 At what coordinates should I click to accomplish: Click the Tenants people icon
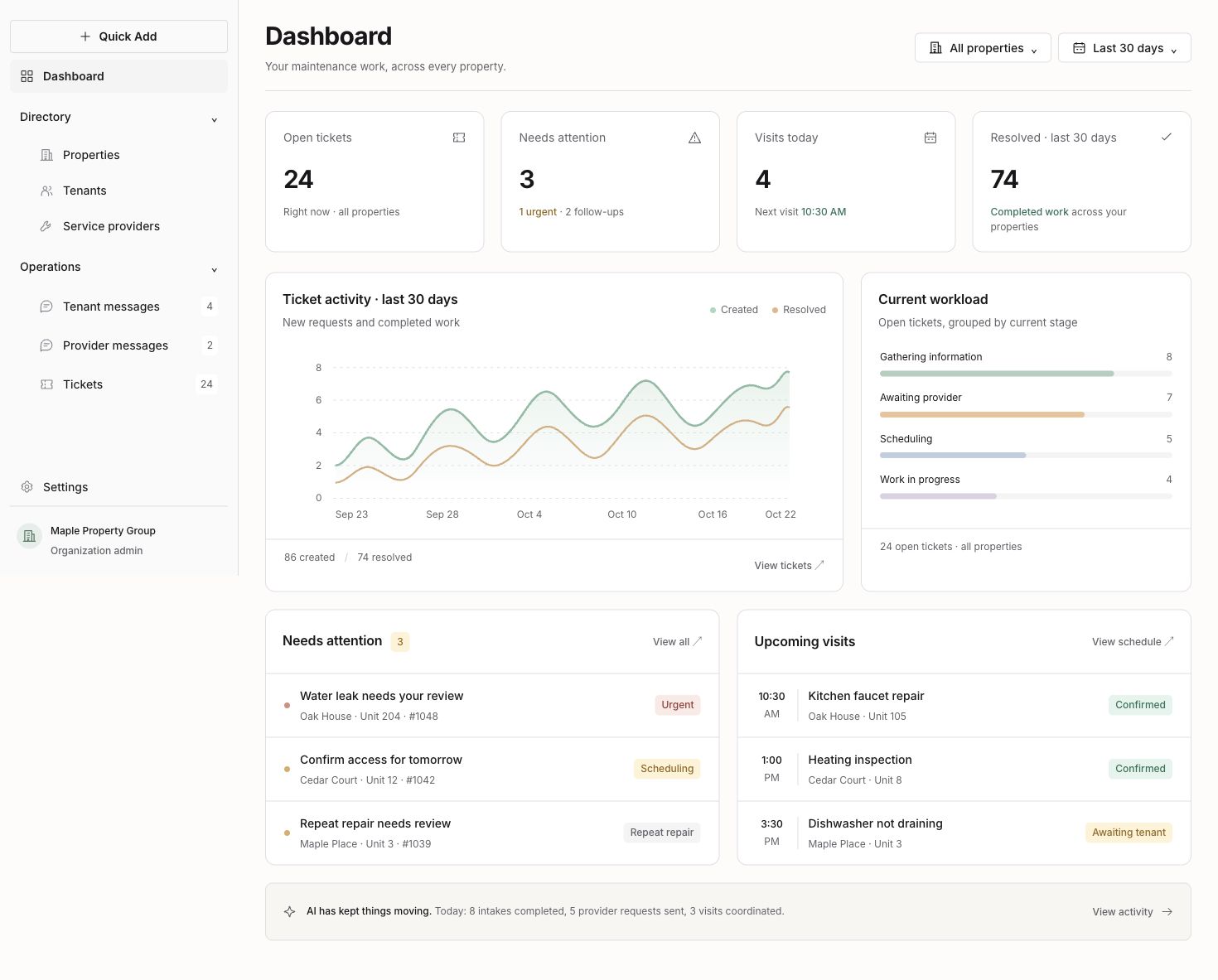(46, 191)
